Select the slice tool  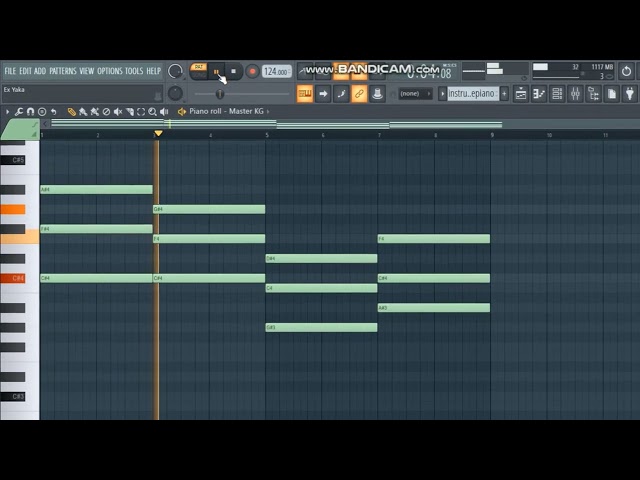coord(130,111)
